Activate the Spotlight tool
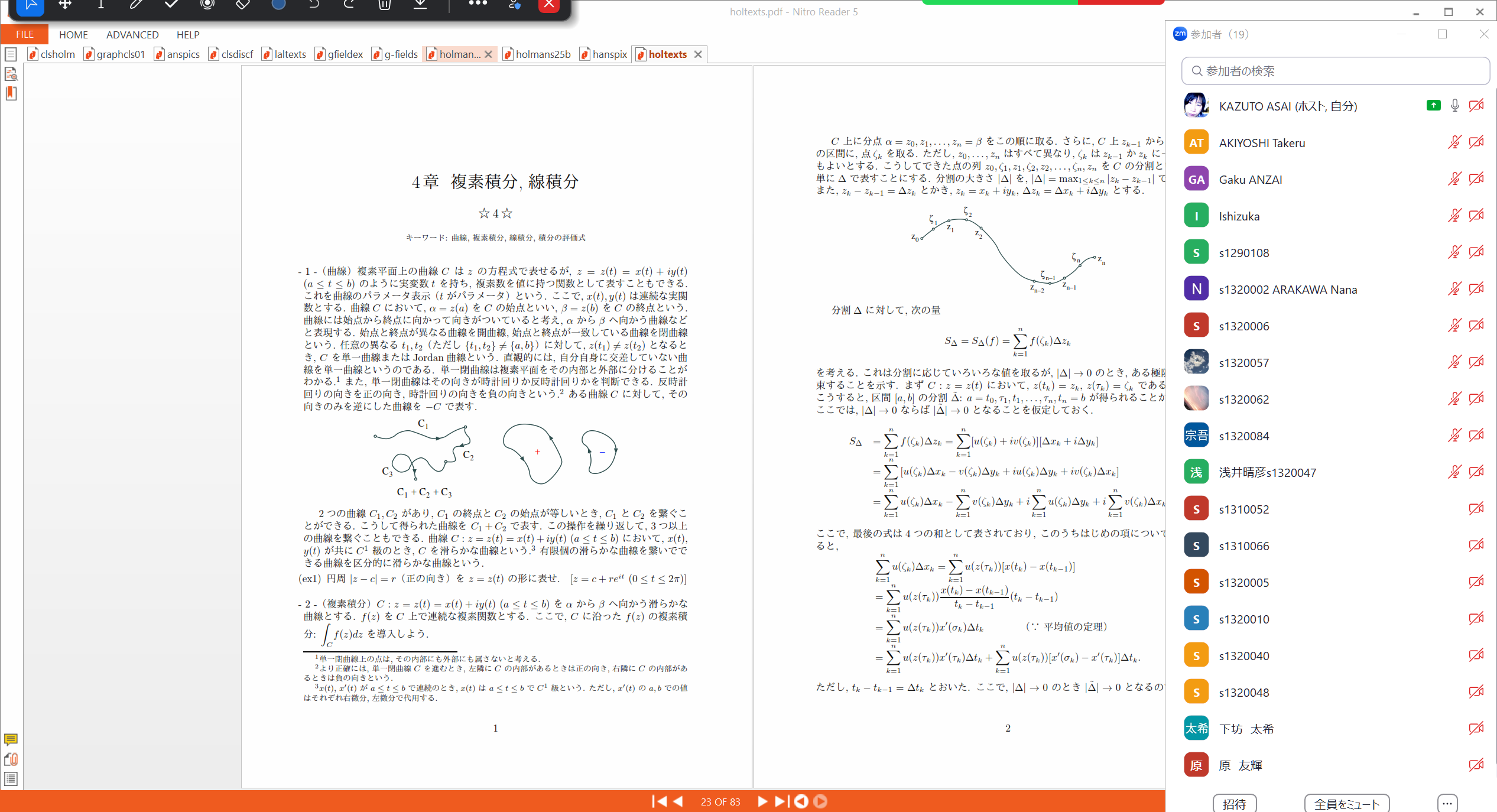 pyautogui.click(x=207, y=6)
